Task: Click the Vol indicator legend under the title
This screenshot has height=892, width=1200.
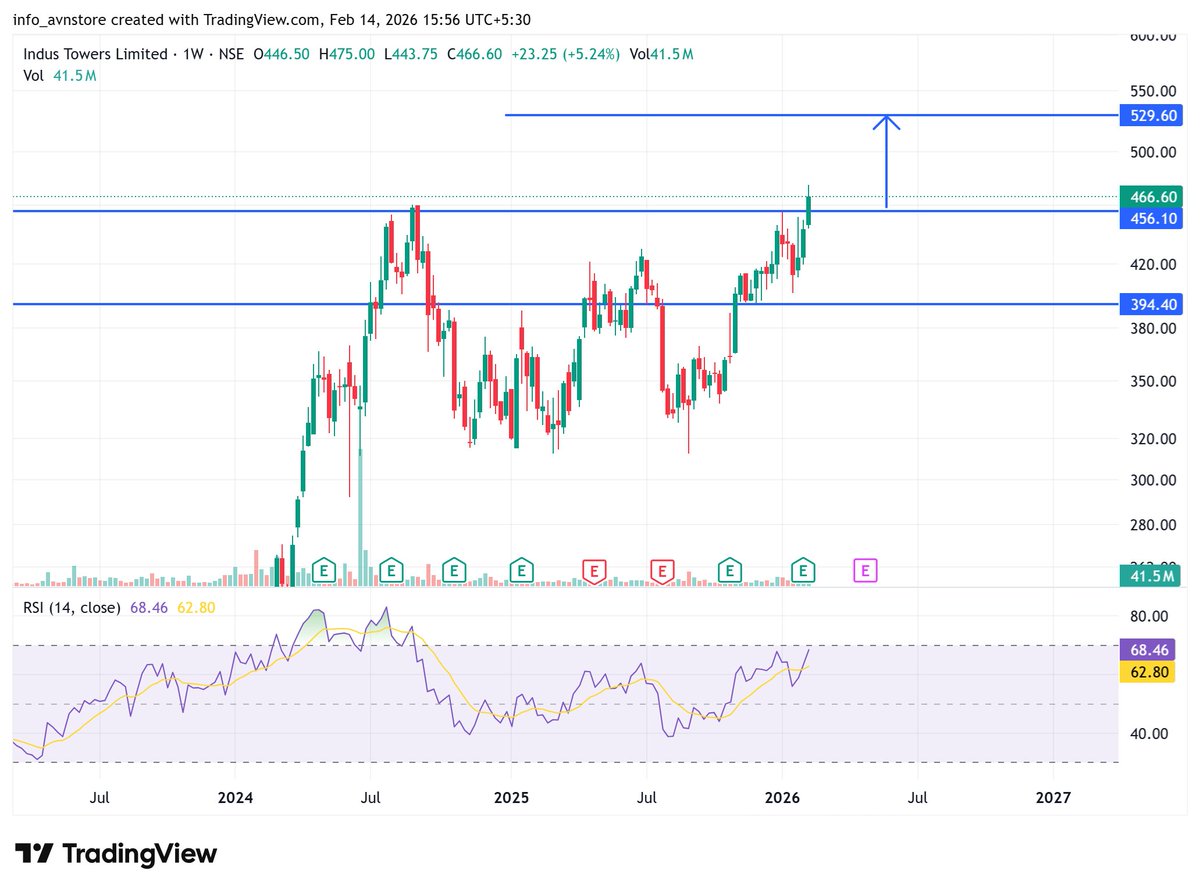Action: [33, 75]
